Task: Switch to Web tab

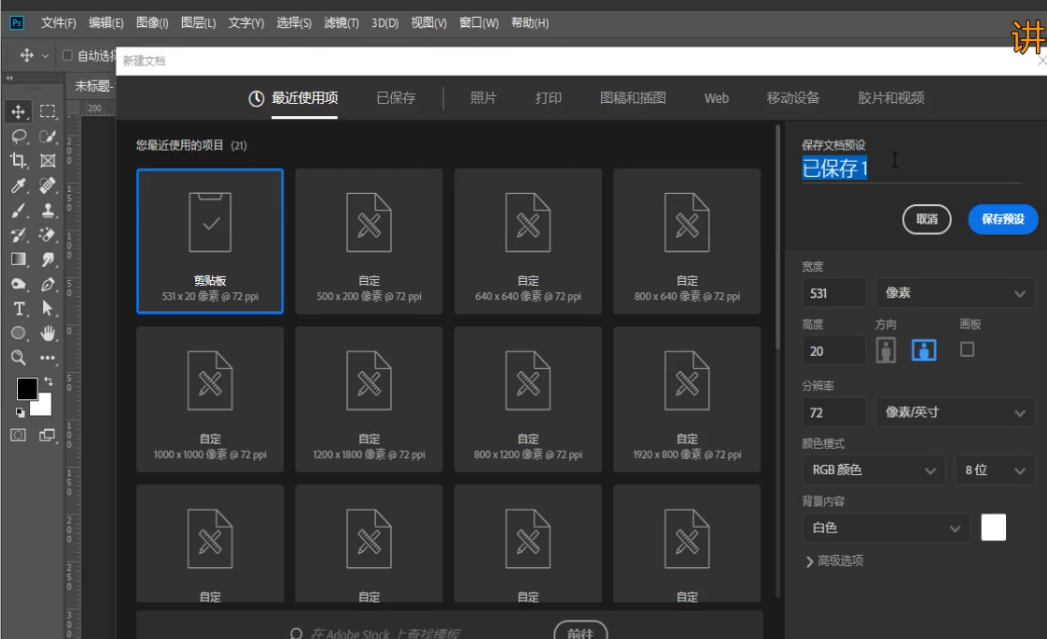Action: [716, 98]
